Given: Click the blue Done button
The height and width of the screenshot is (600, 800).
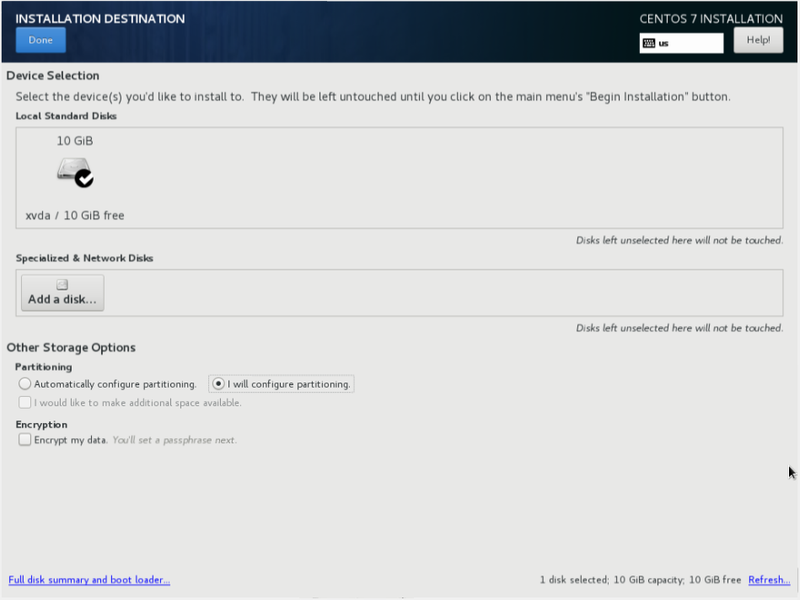Looking at the screenshot, I should [x=41, y=40].
